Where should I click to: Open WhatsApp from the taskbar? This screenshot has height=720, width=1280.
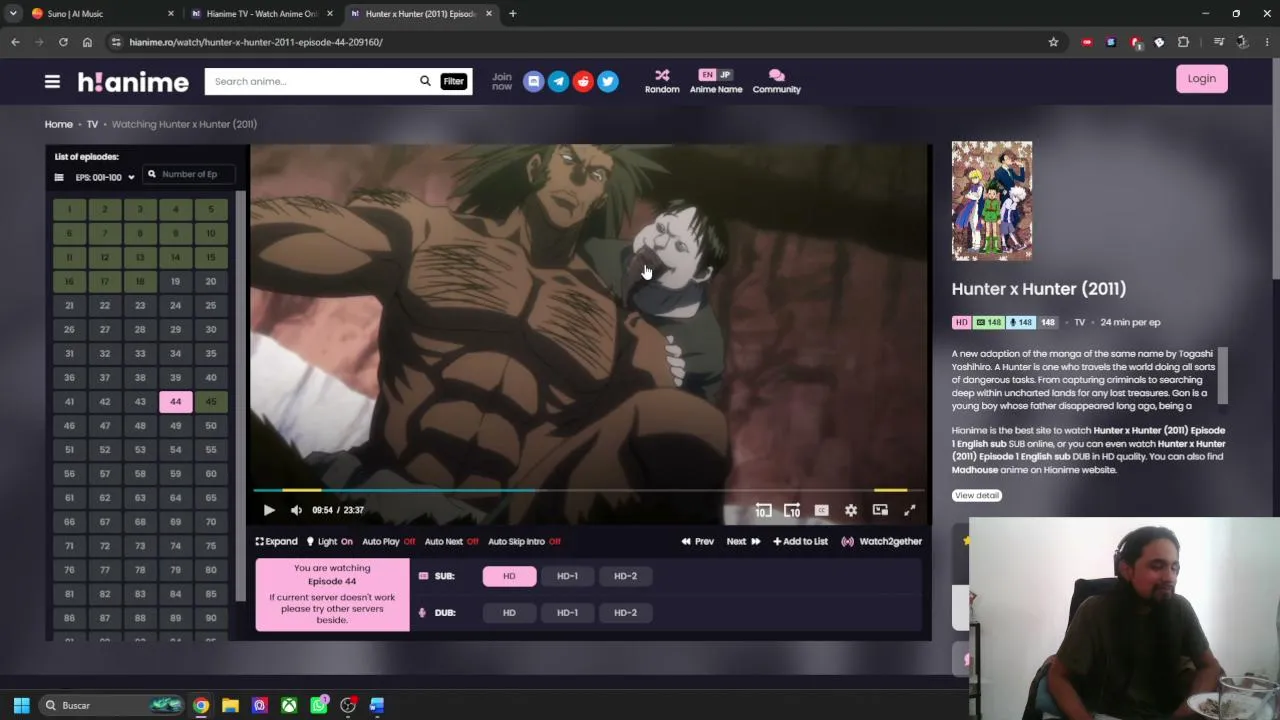pyautogui.click(x=319, y=706)
